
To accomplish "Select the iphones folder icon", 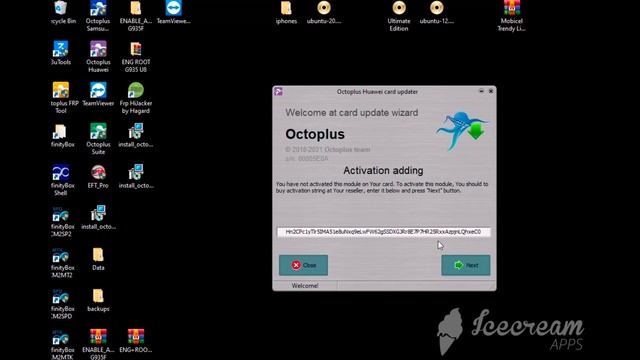I will pos(286,13).
